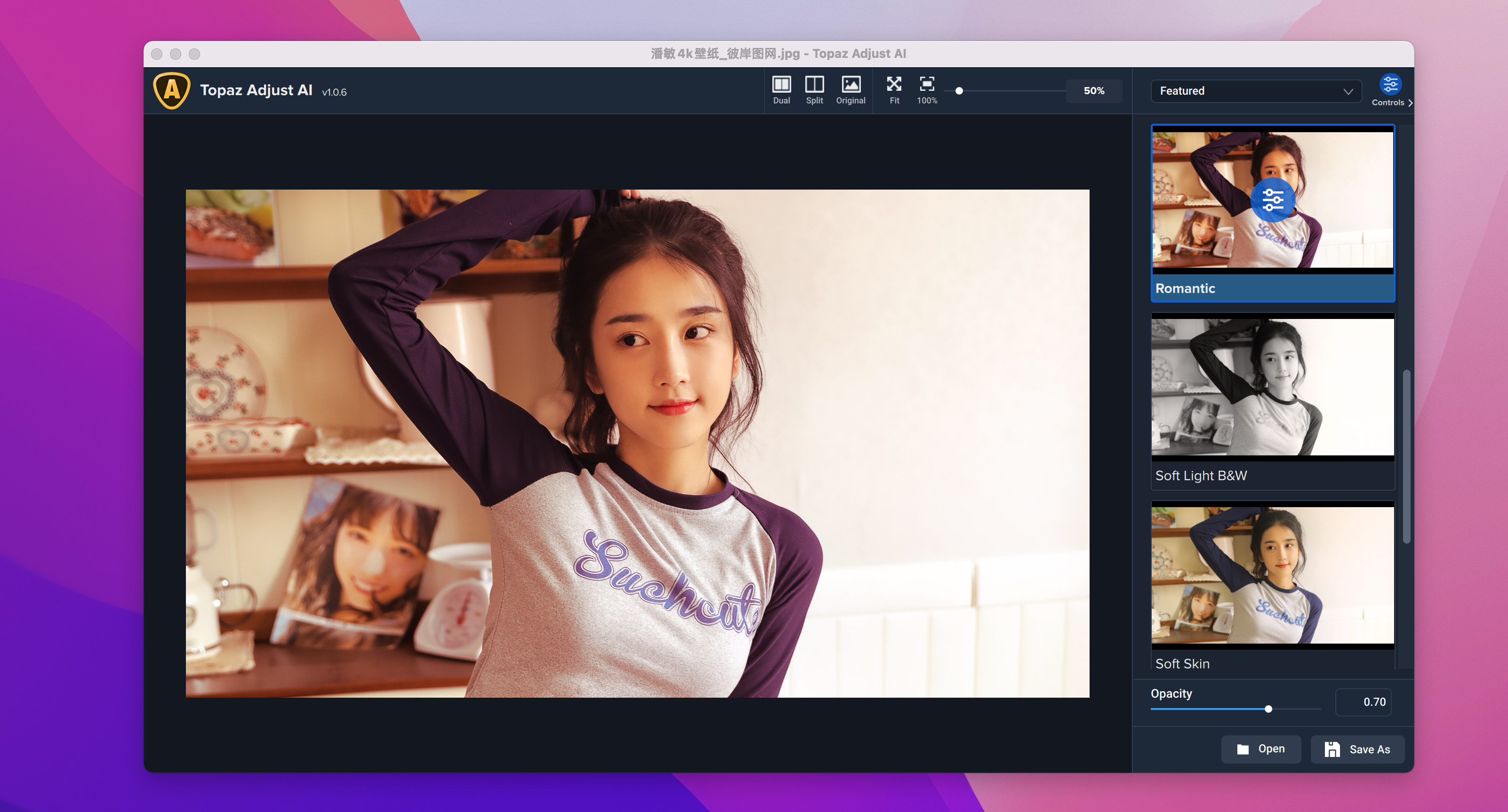Click the Open button
Screen dimensions: 1508x812
1260,748
